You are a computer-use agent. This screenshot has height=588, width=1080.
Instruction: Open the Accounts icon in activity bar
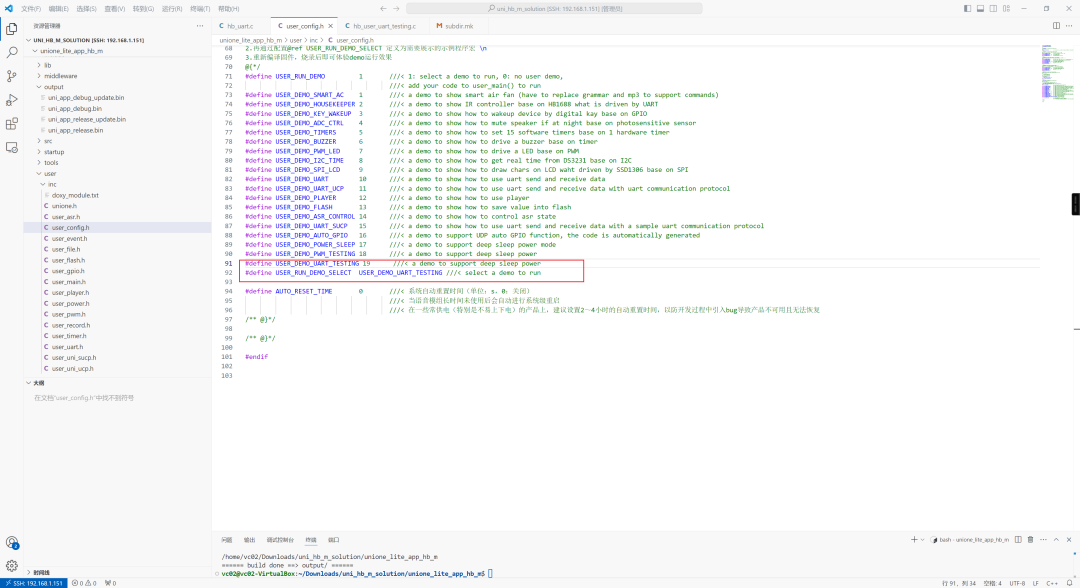click(x=12, y=543)
